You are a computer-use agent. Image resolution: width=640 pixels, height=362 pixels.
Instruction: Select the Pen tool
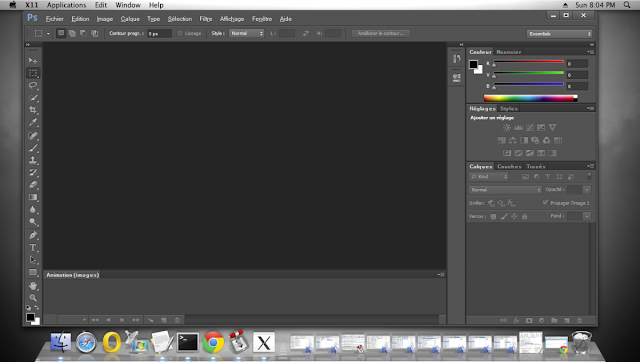[x=33, y=235]
